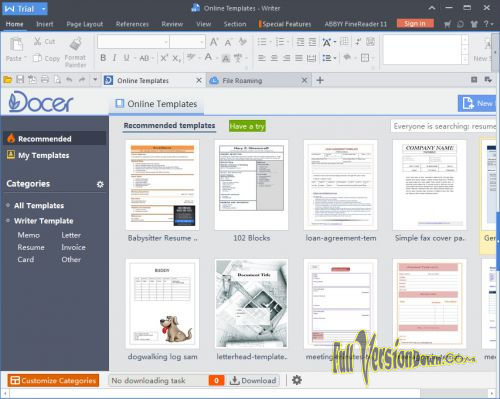Apply superscript formatting

(x=164, y=58)
